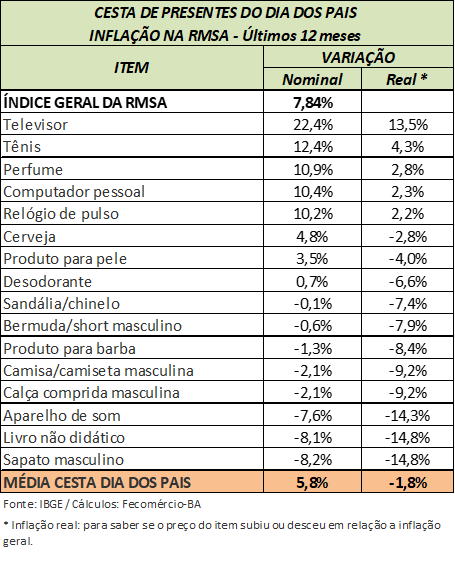Select the Nominal column header

coord(313,79)
